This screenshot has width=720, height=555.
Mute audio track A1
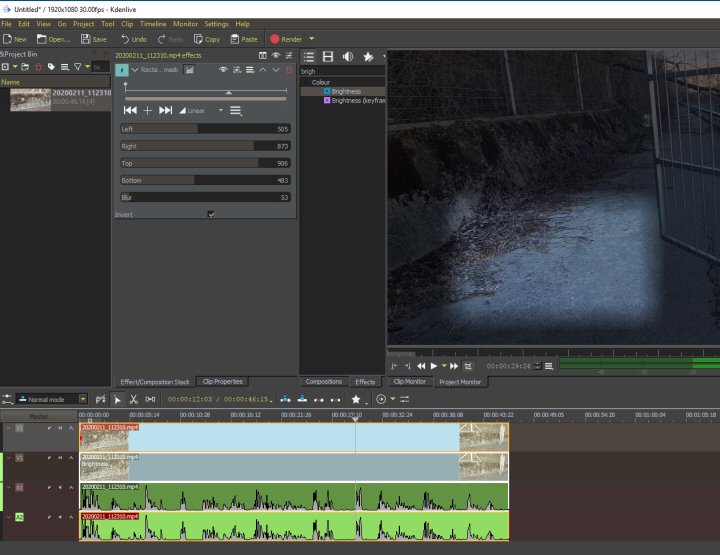(x=60, y=488)
